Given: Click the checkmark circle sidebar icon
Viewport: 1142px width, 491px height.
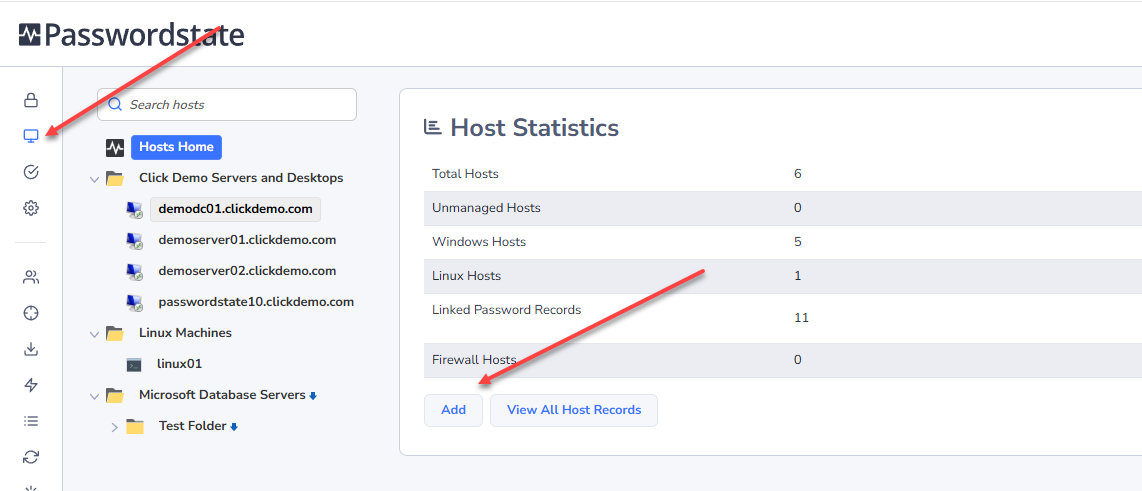Looking at the screenshot, I should (x=31, y=172).
